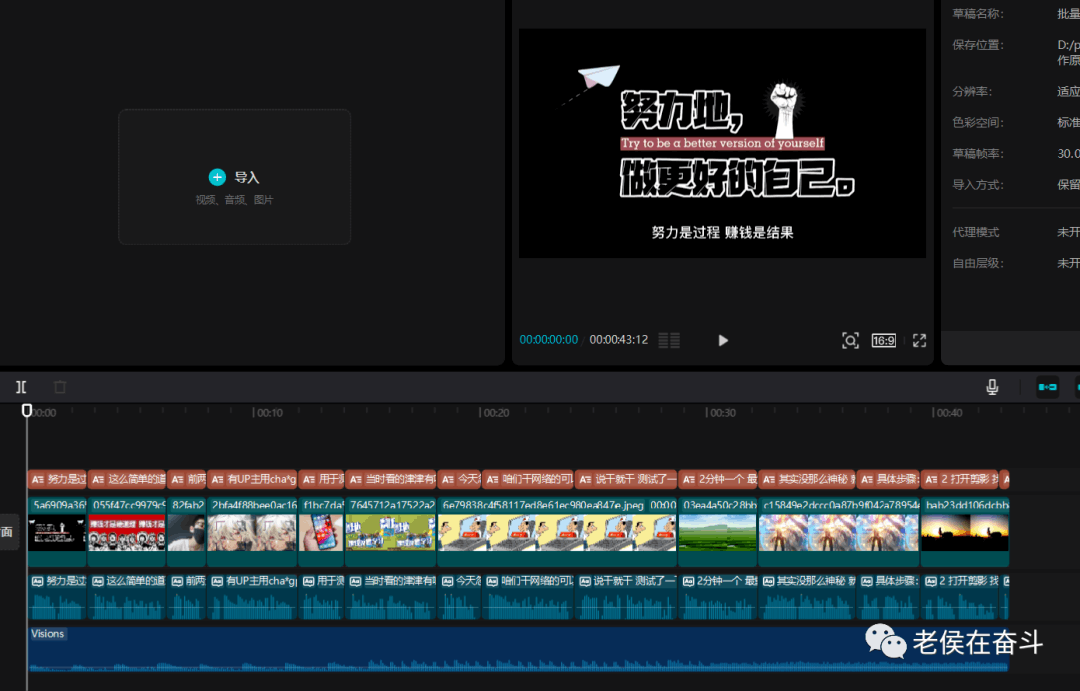Click the 导入 import label

[247, 177]
